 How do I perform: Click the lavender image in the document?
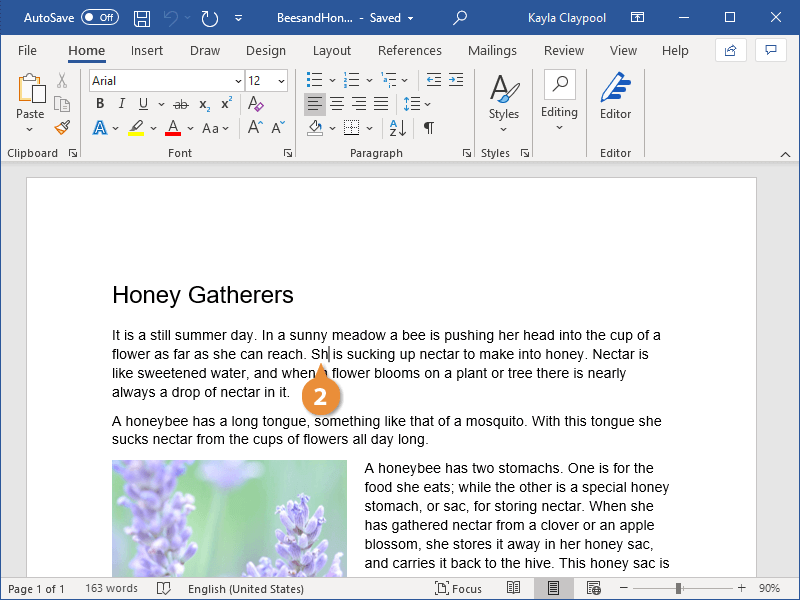click(229, 518)
